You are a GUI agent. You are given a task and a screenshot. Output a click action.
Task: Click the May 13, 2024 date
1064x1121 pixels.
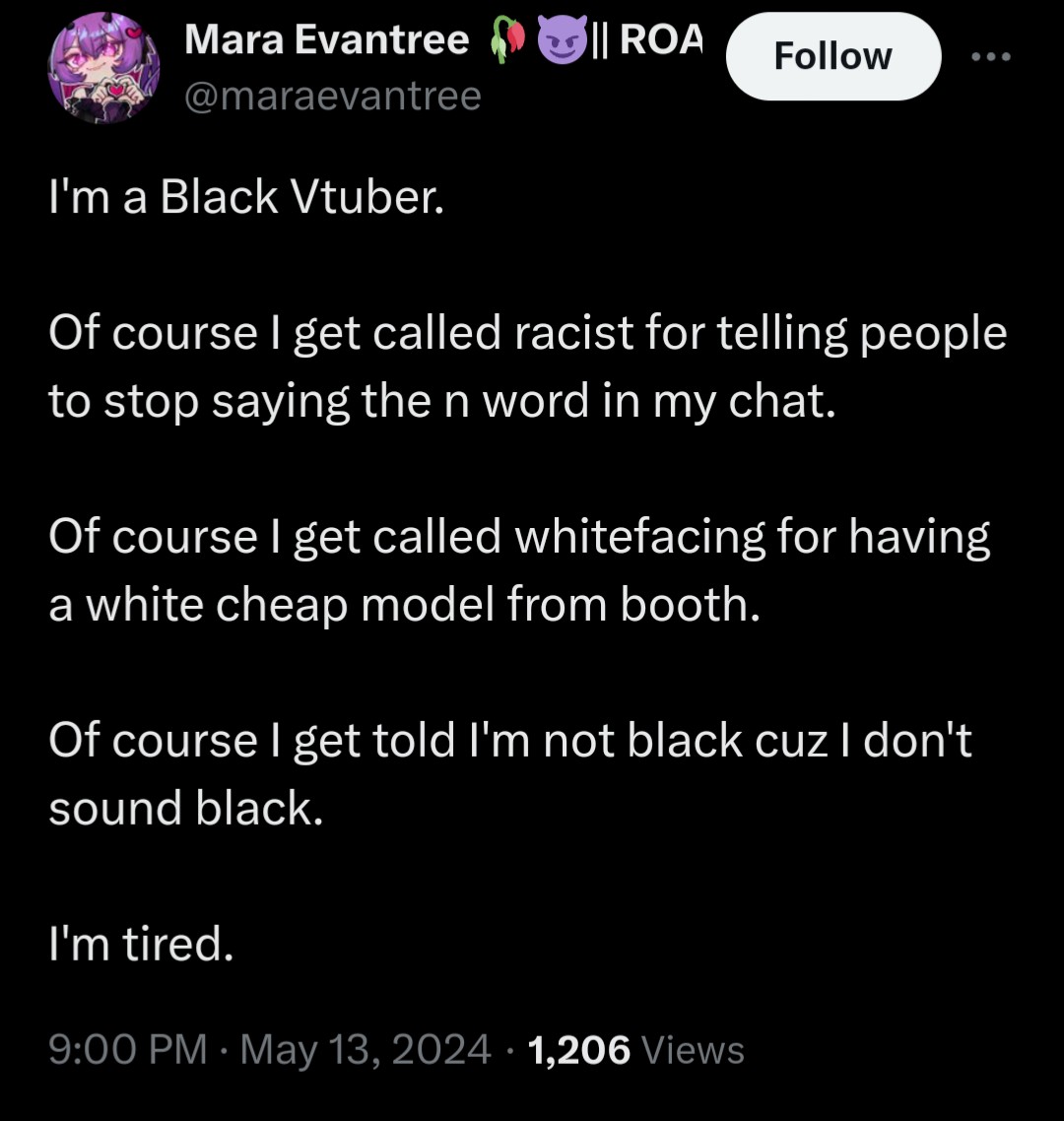[366, 1049]
